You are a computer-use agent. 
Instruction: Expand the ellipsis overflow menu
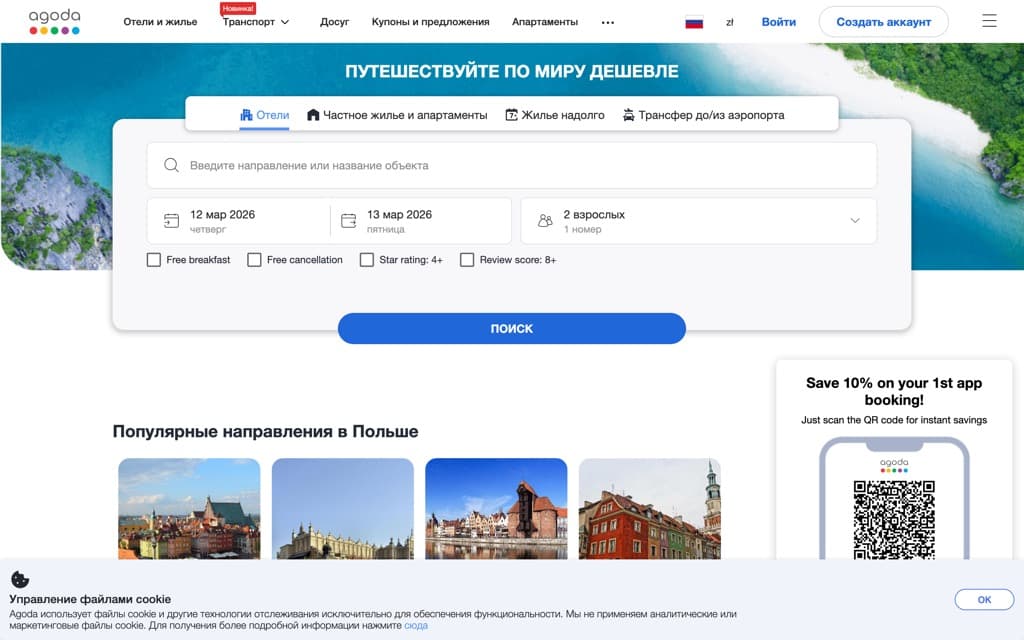[607, 21]
